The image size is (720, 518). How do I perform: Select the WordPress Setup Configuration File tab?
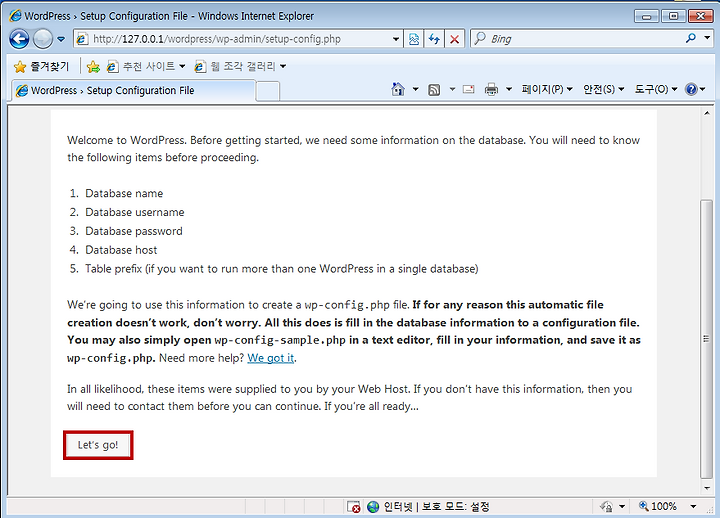133,90
